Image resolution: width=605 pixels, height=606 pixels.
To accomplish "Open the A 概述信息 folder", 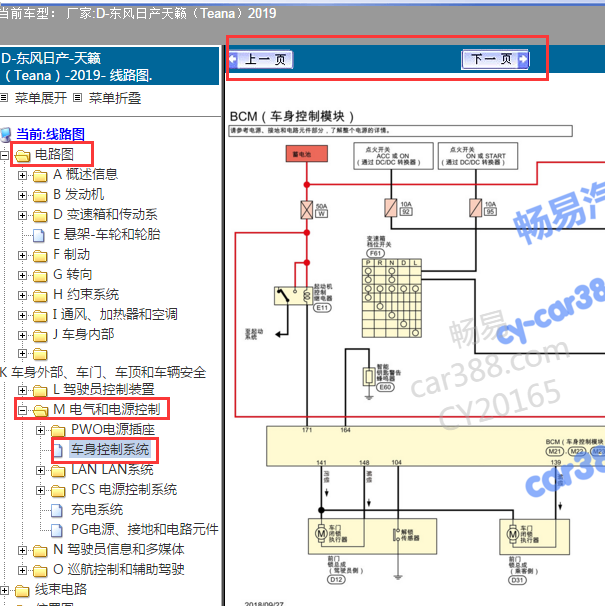I will (85, 174).
